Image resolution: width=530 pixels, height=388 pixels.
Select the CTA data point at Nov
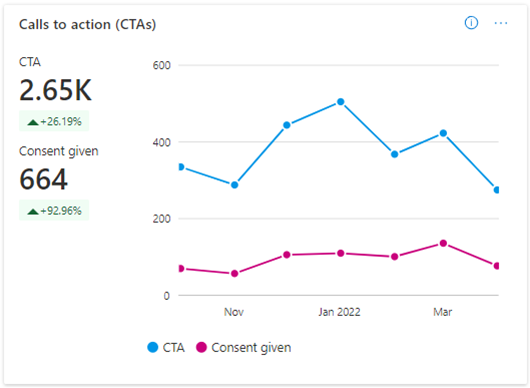coord(234,185)
